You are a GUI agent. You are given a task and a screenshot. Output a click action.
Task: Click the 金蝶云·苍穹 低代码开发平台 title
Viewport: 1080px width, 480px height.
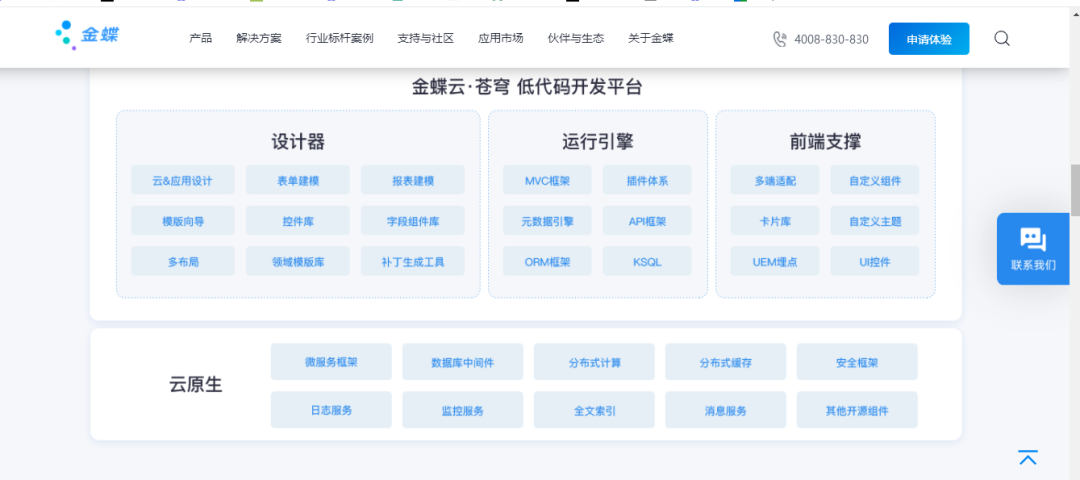coord(526,87)
